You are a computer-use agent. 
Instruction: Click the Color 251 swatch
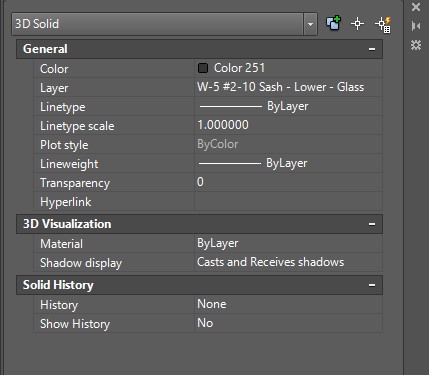(203, 68)
